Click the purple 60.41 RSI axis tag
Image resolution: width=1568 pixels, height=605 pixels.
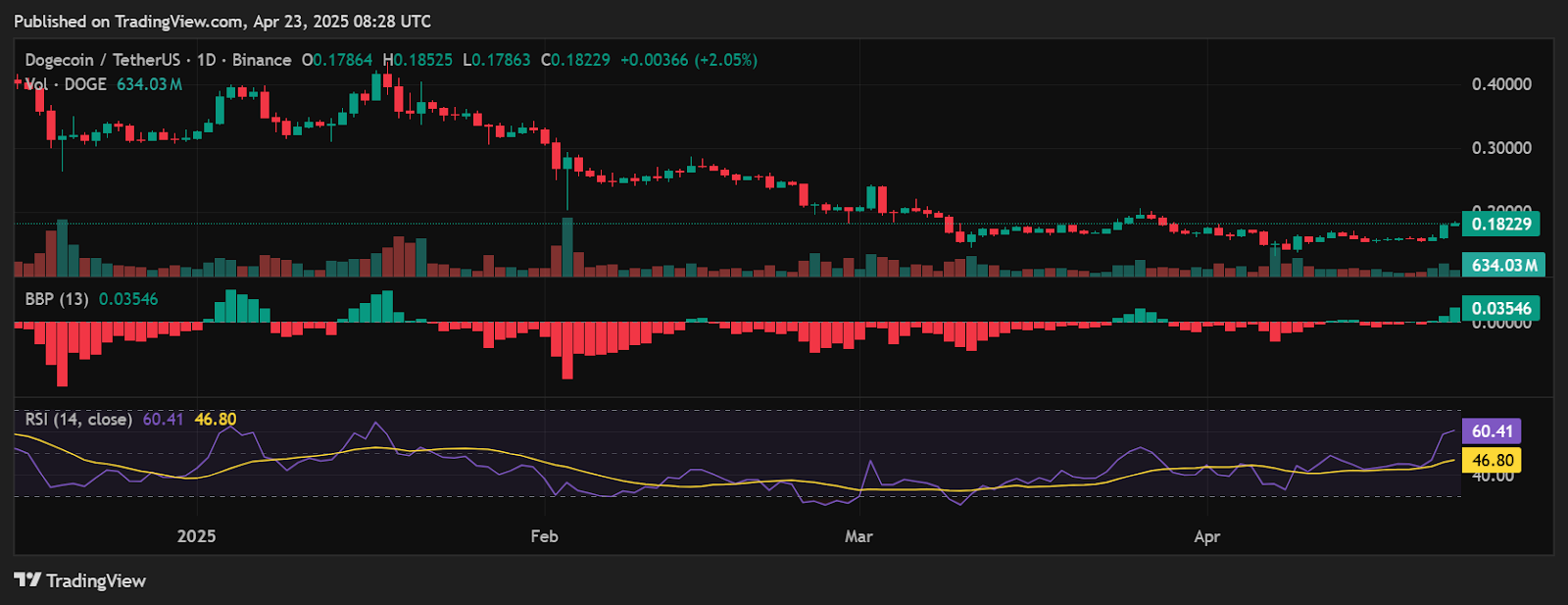click(1492, 431)
